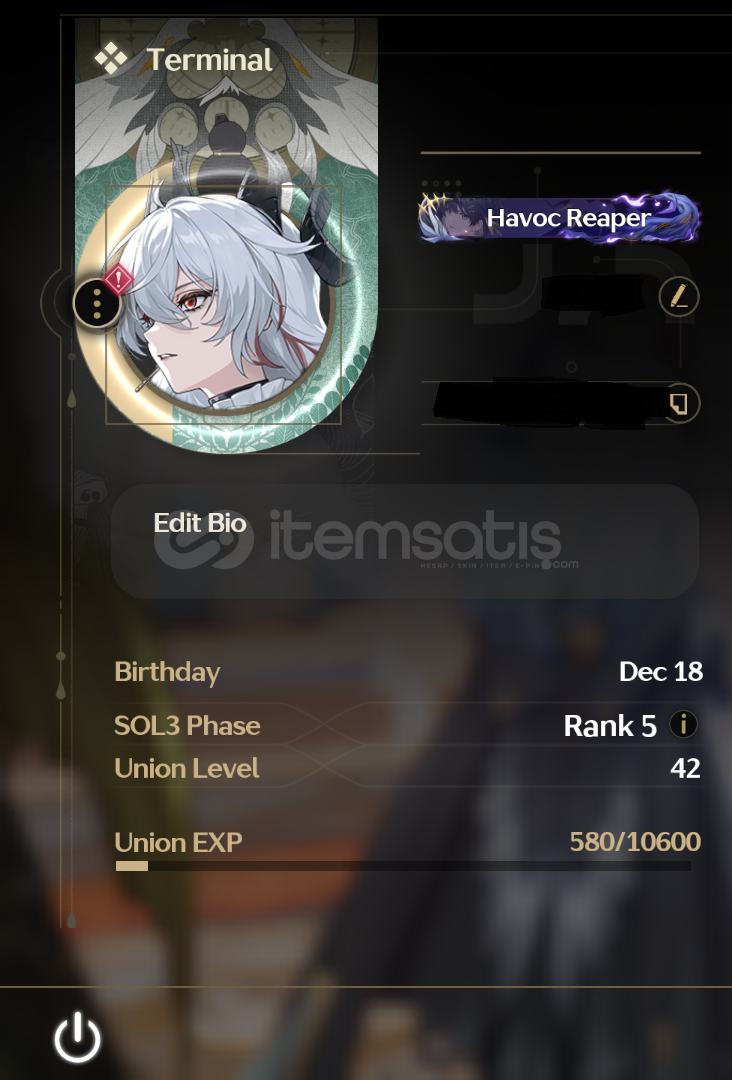This screenshot has width=732, height=1080.
Task: Click the Union EXP progress bar
Action: click(403, 866)
